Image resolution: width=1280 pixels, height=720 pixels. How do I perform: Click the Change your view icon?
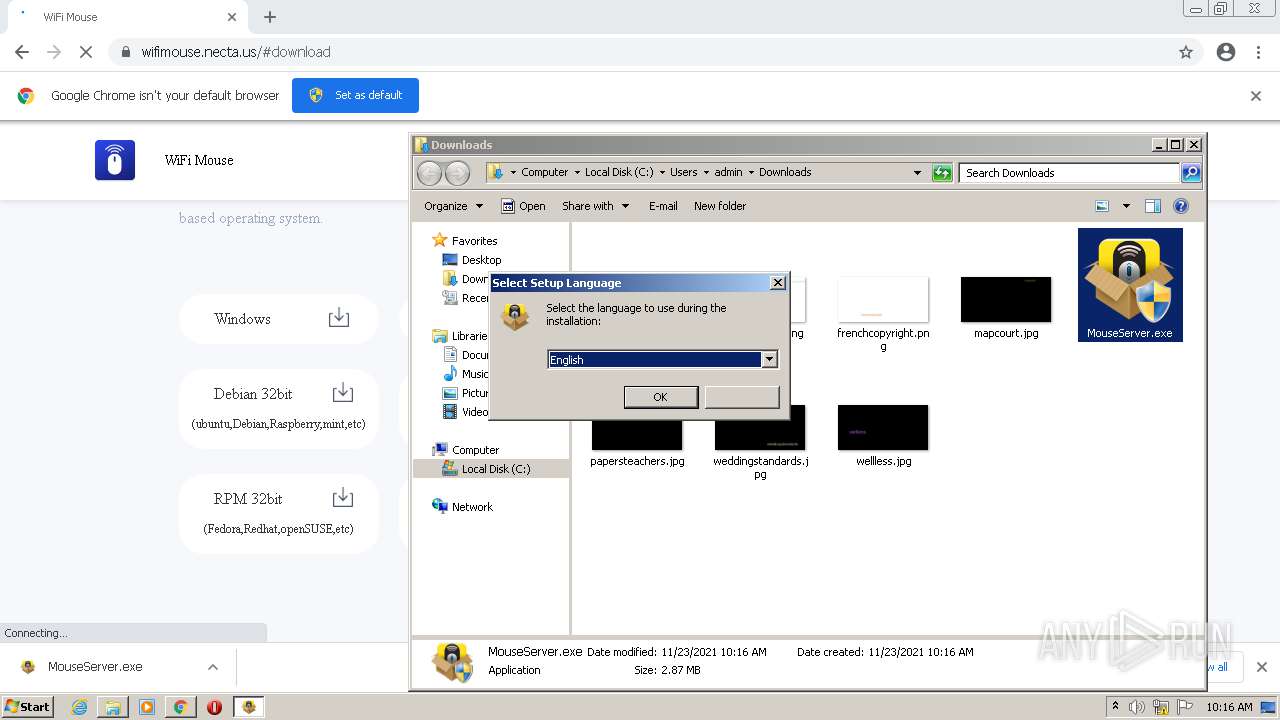[1102, 206]
